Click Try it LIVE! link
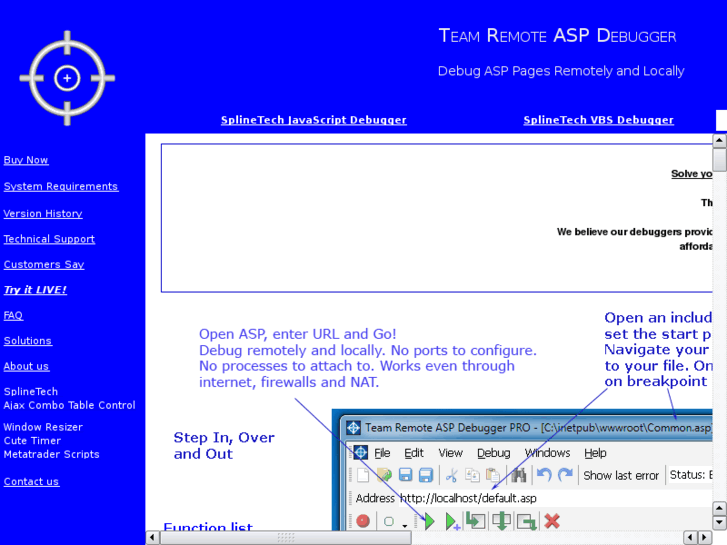This screenshot has width=727, height=545. tap(35, 290)
